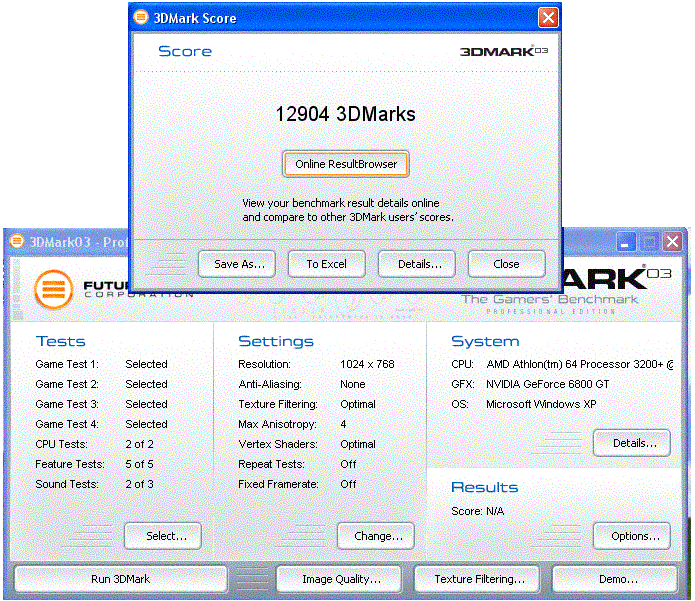Click Game Test 2 label
695x601 pixels.
67,384
